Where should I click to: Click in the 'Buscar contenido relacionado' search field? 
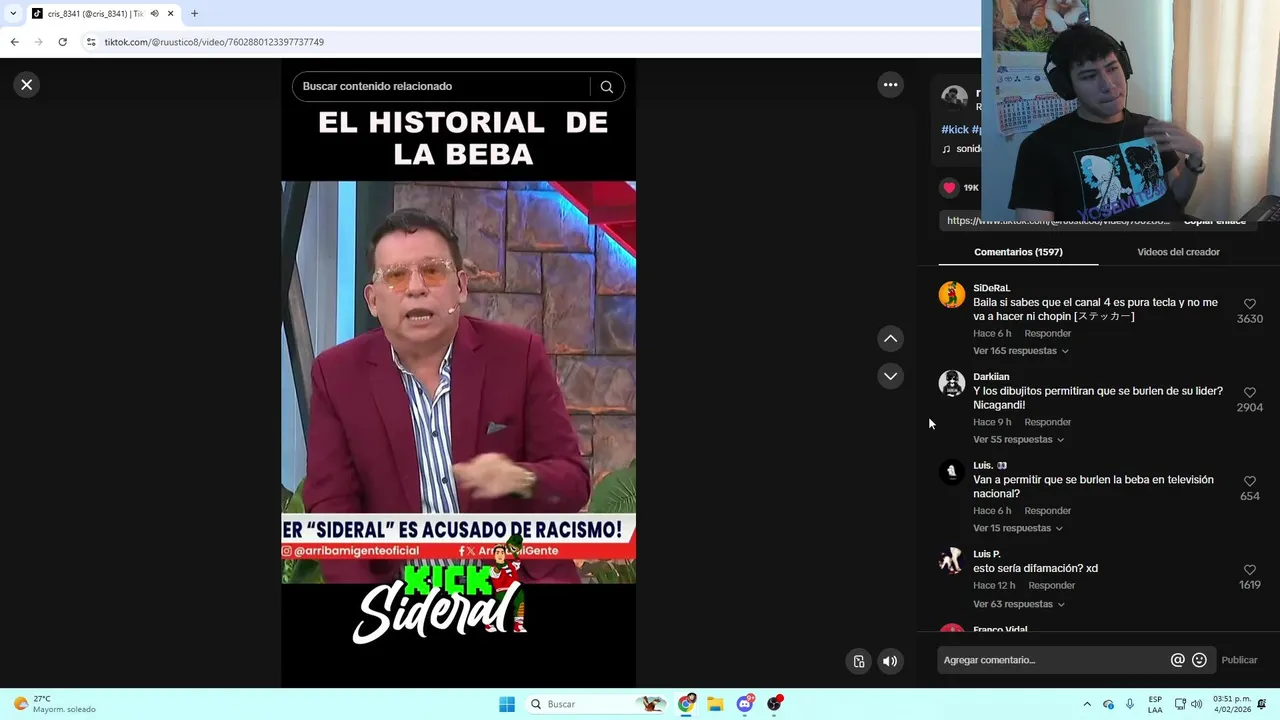point(440,87)
